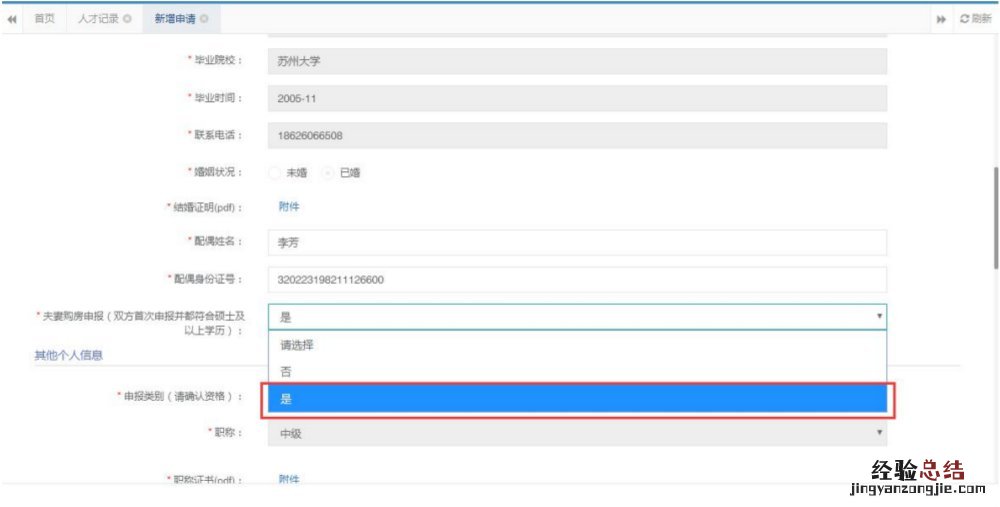Click the 其他个人信息 section heading
Image resolution: width=1000 pixels, height=507 pixels.
pos(69,355)
